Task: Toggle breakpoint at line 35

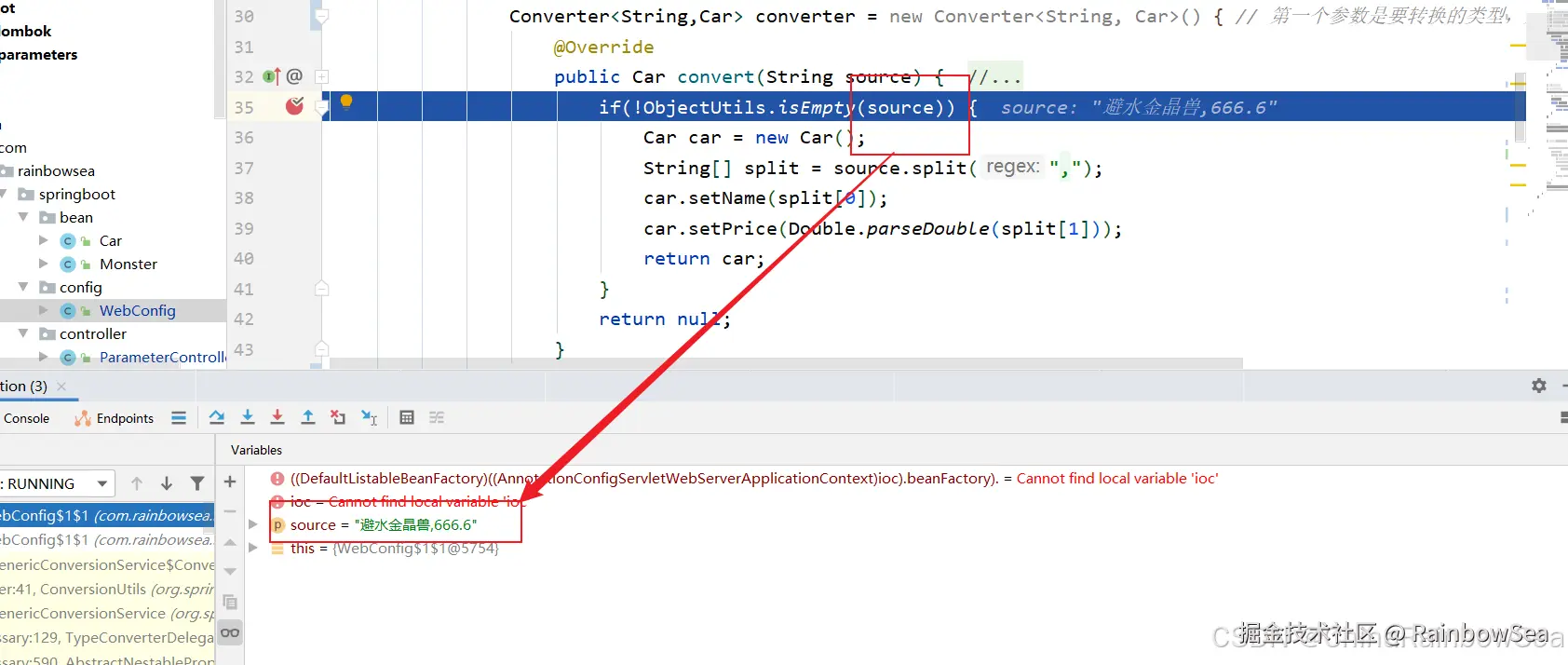Action: [294, 106]
